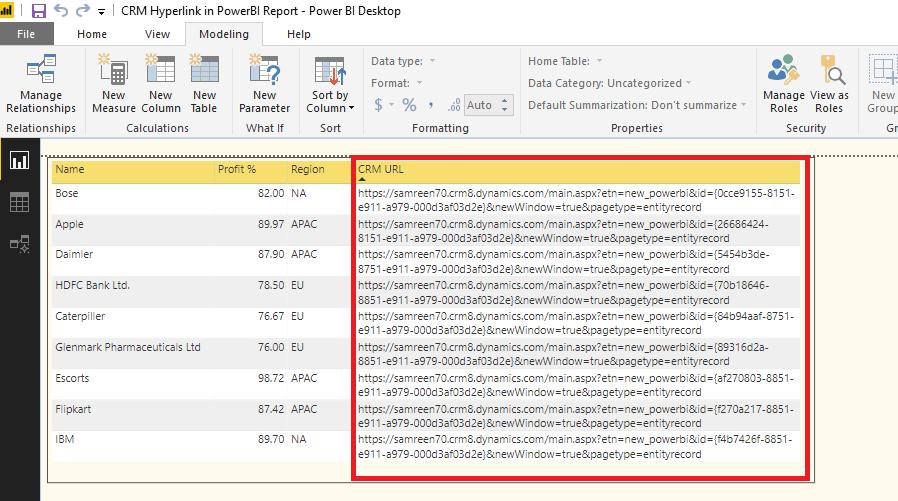
Task: Switch to the Home ribbon tab
Action: click(x=92, y=34)
